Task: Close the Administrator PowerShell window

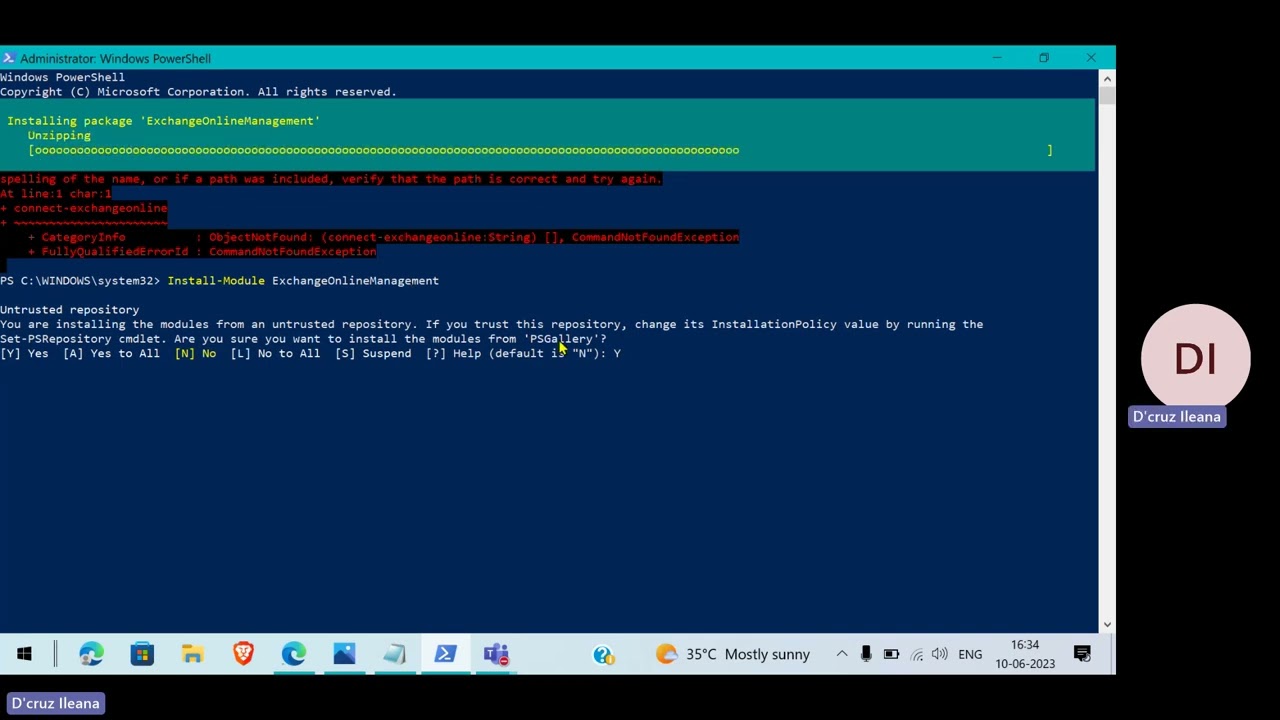Action: coord(1091,58)
